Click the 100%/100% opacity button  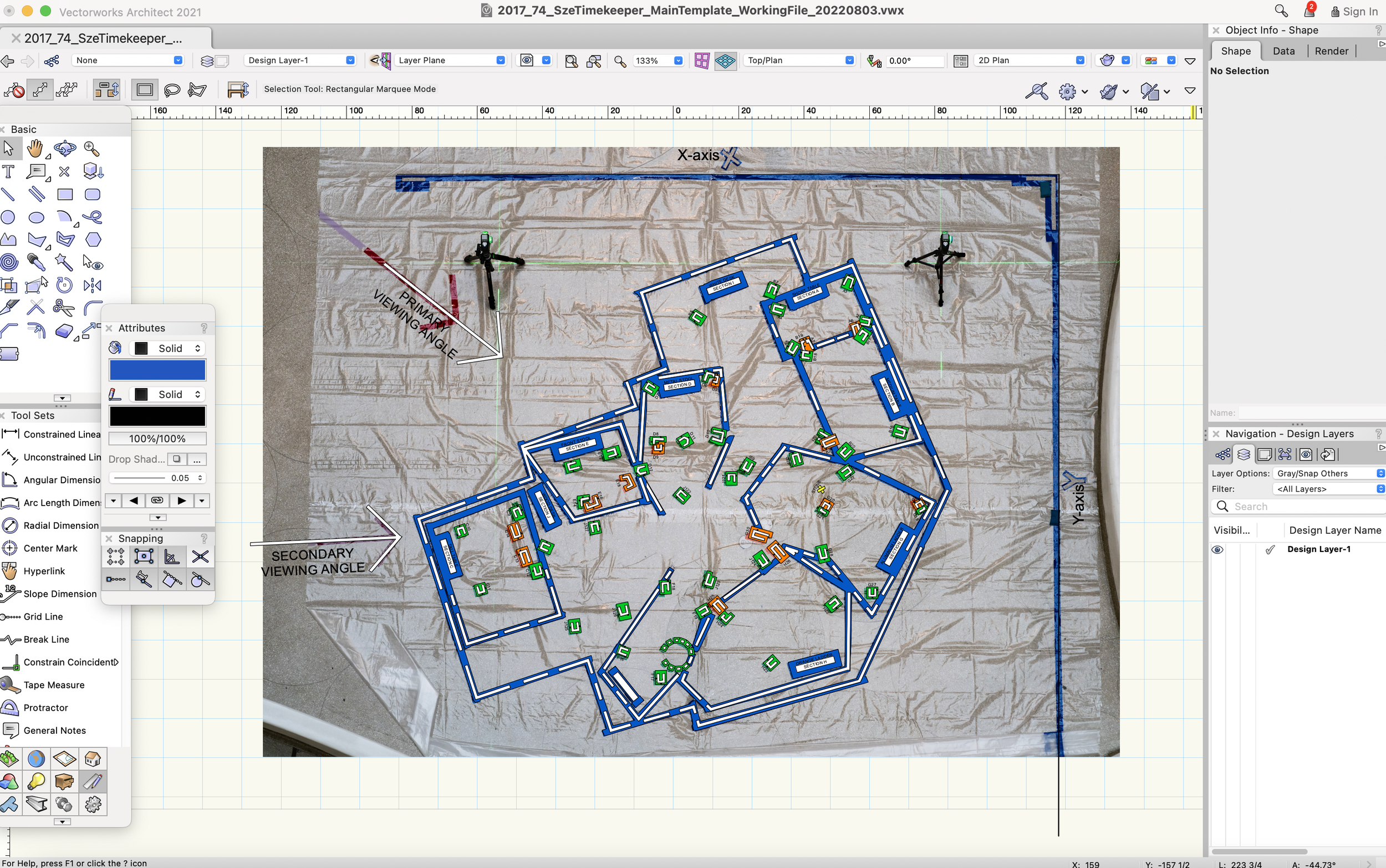click(x=157, y=438)
